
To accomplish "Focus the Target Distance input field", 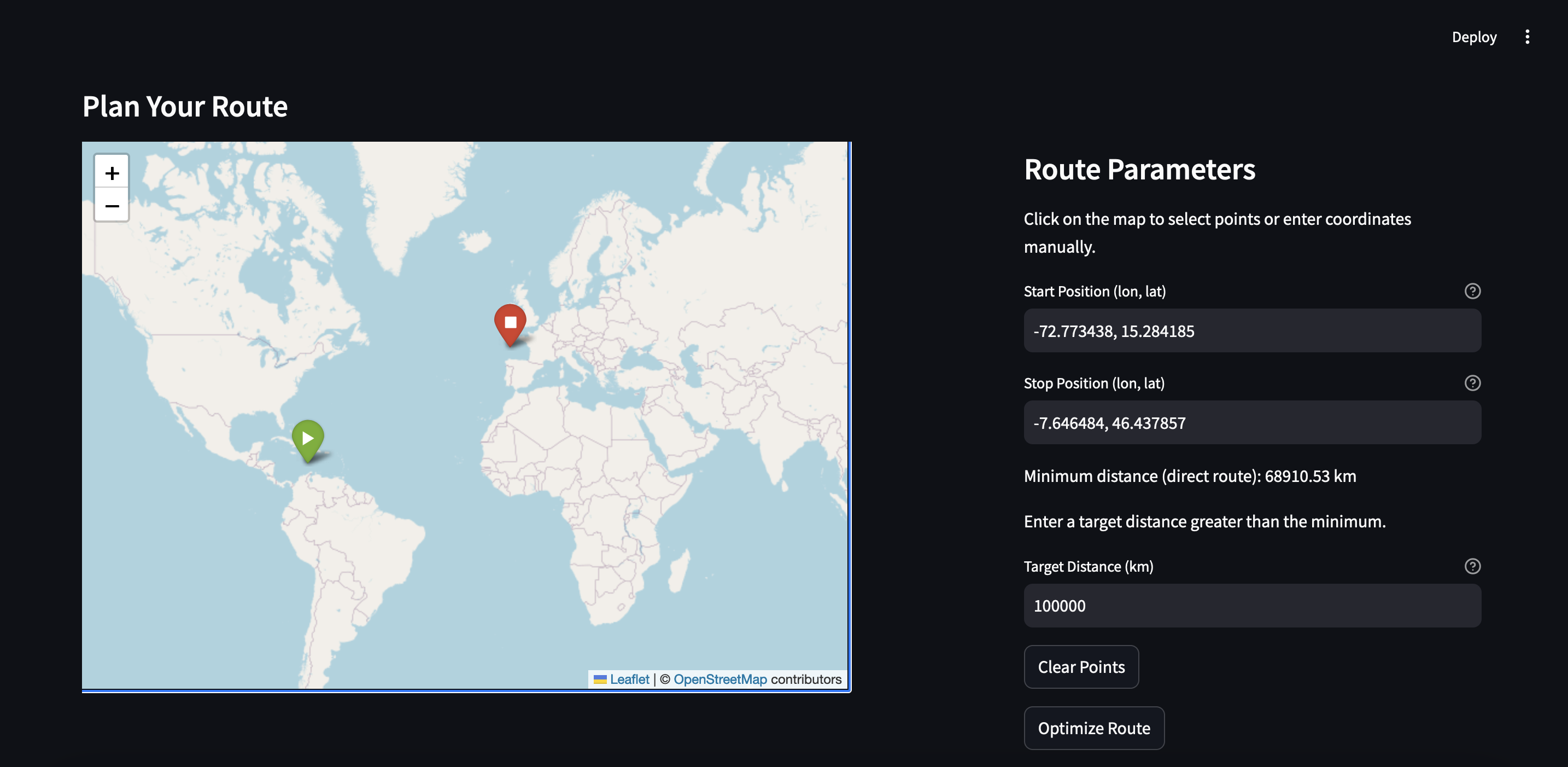I will tap(1251, 606).
